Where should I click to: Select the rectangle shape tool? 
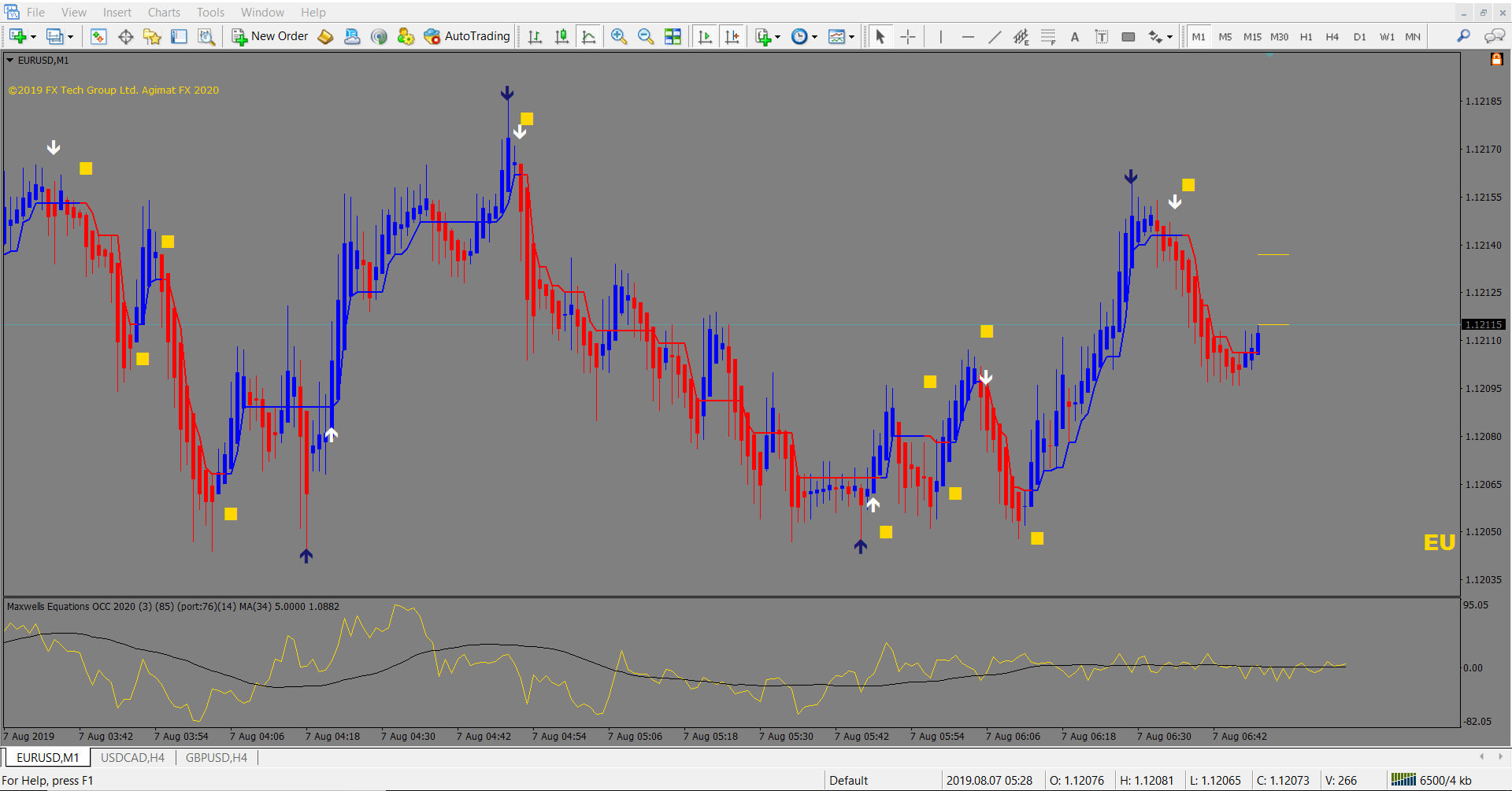pyautogui.click(x=1128, y=36)
